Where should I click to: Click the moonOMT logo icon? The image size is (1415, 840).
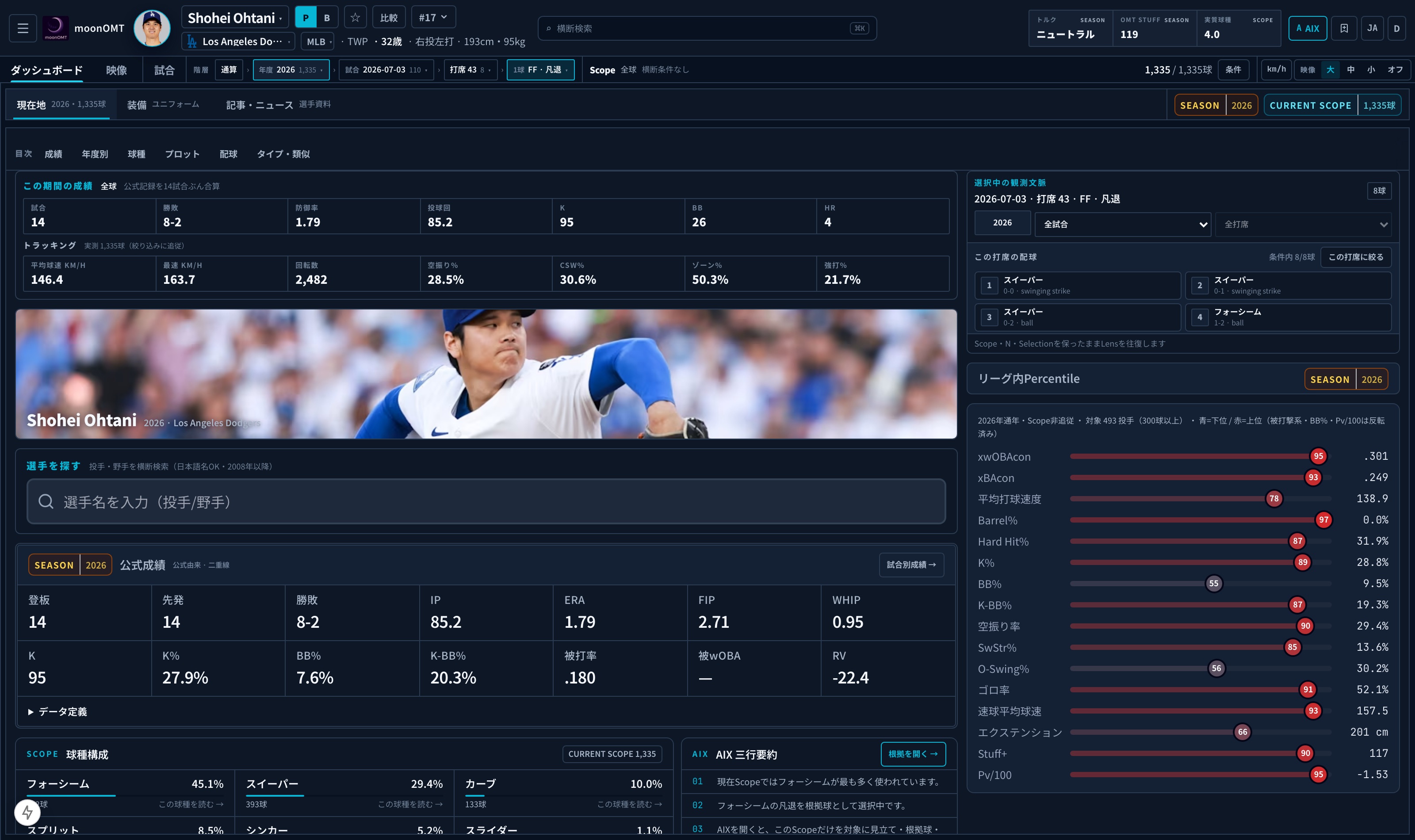pyautogui.click(x=55, y=28)
